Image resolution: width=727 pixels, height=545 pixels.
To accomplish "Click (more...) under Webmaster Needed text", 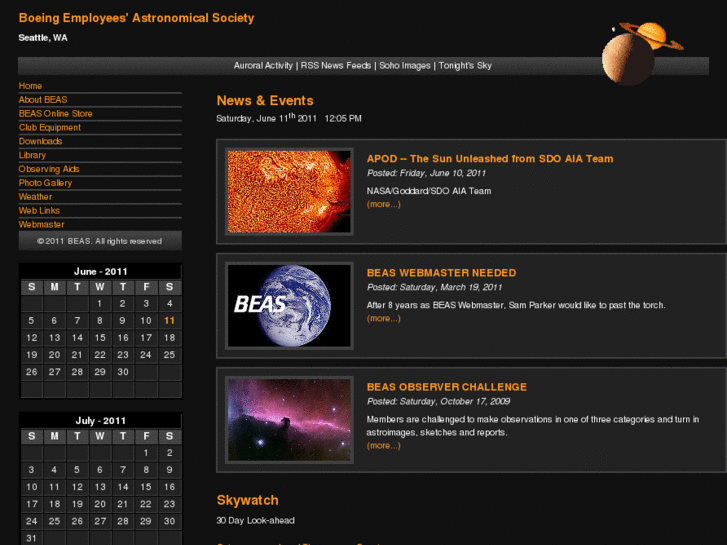I will point(383,318).
